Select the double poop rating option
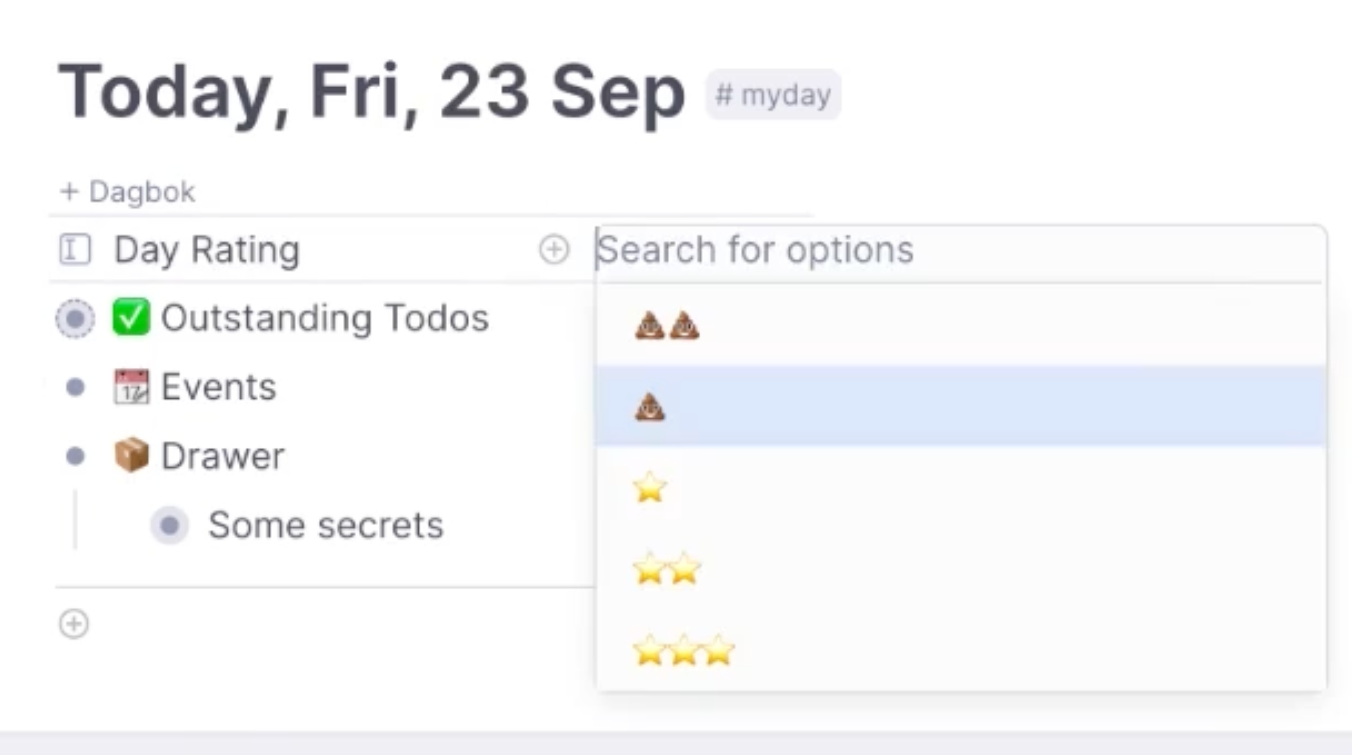Screen dimensions: 1352x755 pyautogui.click(x=961, y=325)
